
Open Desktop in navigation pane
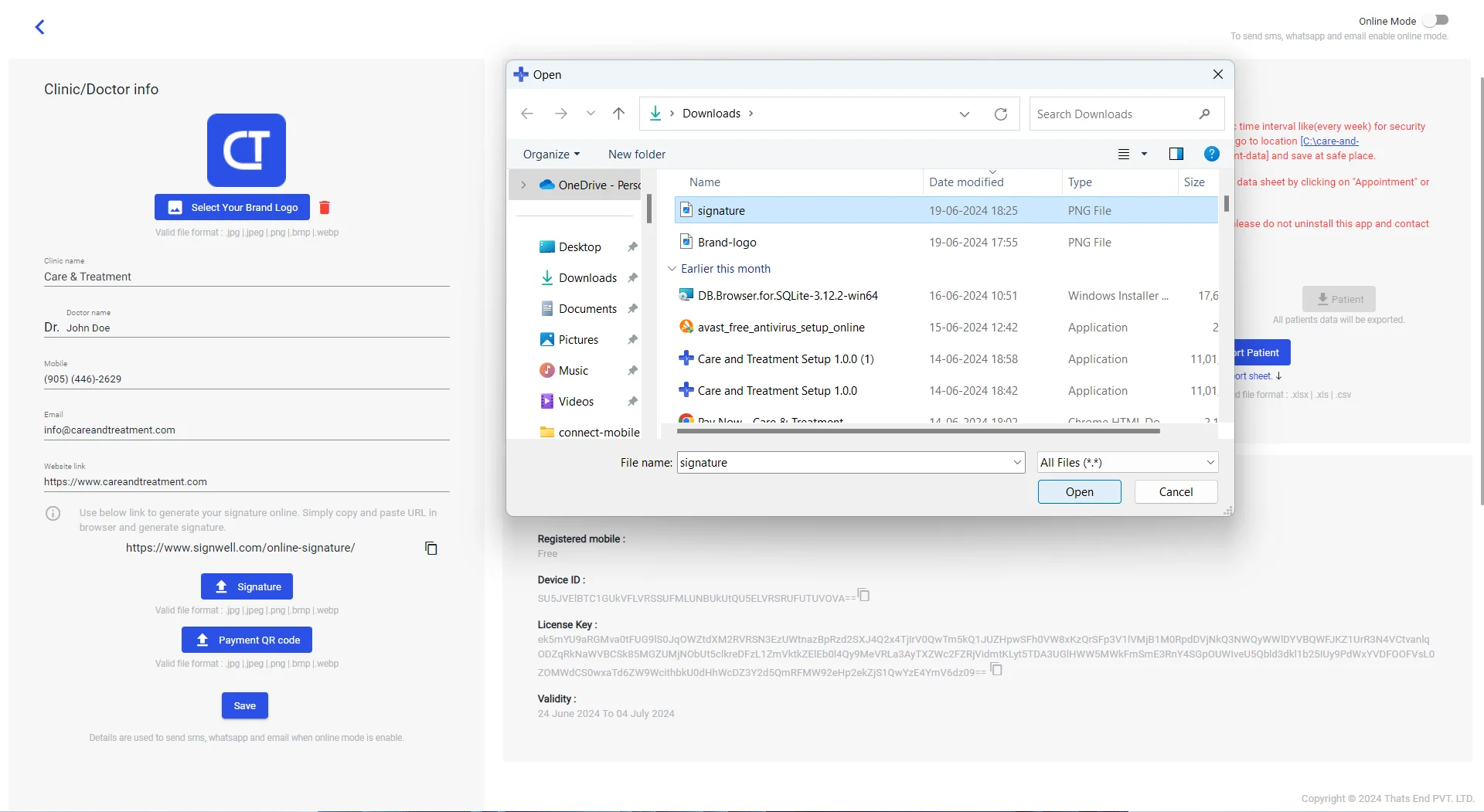pyautogui.click(x=580, y=247)
